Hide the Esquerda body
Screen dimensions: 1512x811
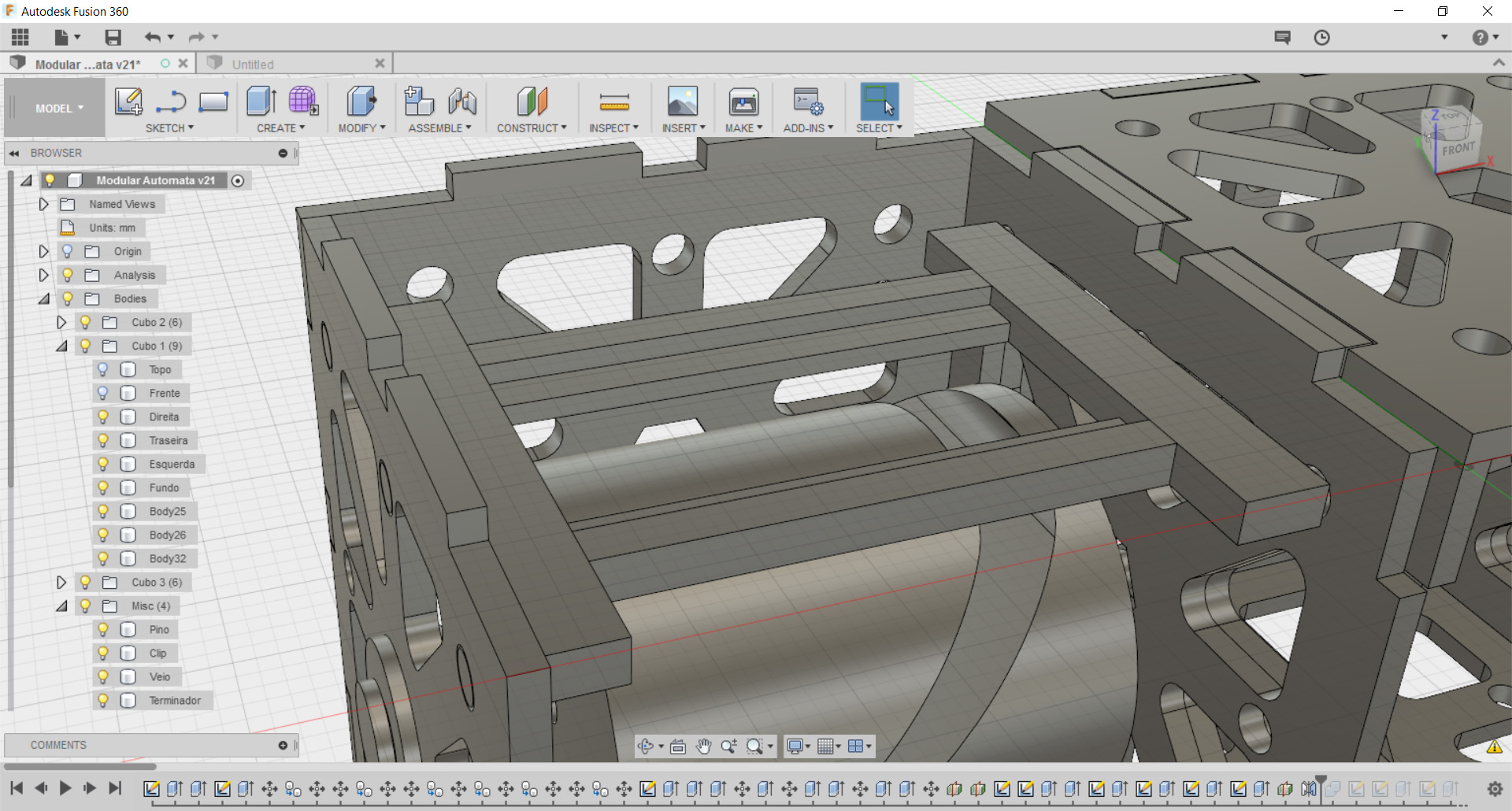pyautogui.click(x=102, y=464)
